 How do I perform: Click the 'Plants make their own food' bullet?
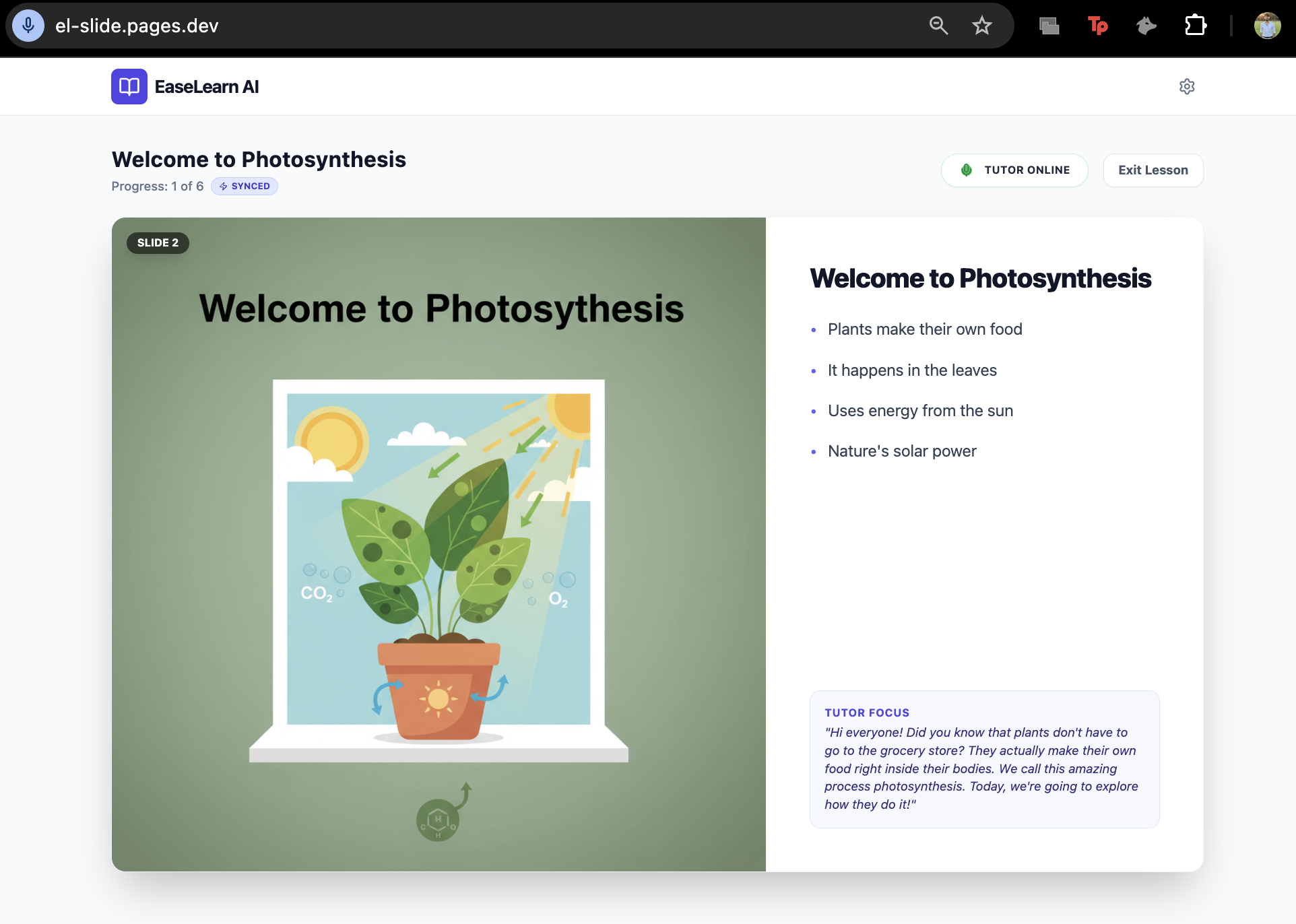click(x=925, y=329)
